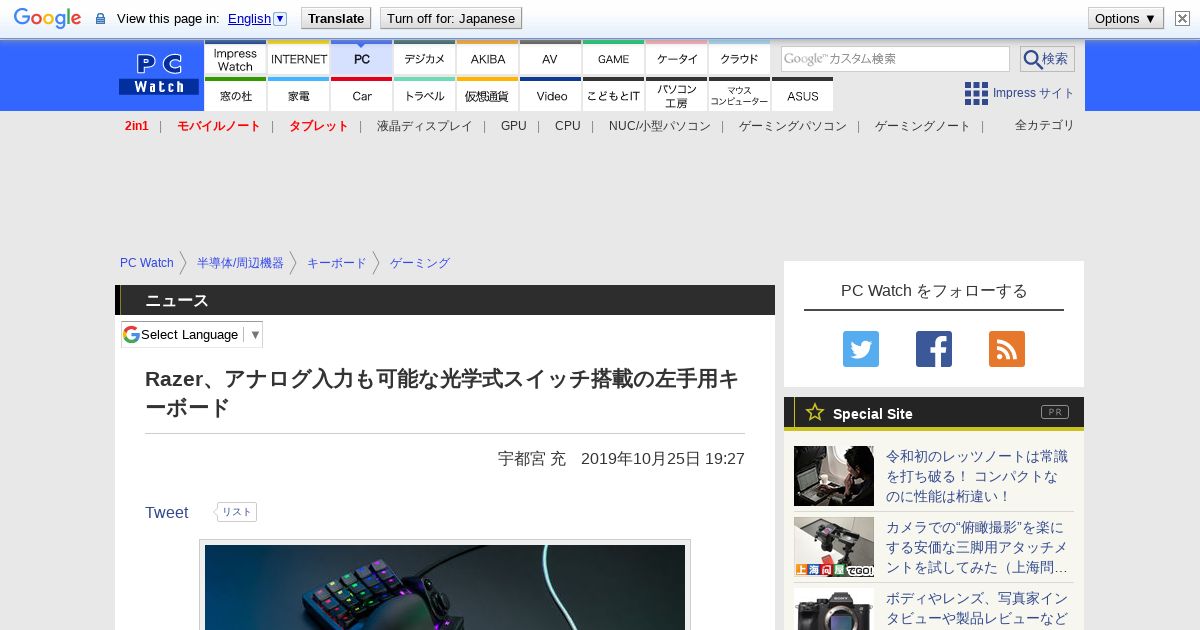
Task: Open the Facebook follow icon
Action: [934, 349]
